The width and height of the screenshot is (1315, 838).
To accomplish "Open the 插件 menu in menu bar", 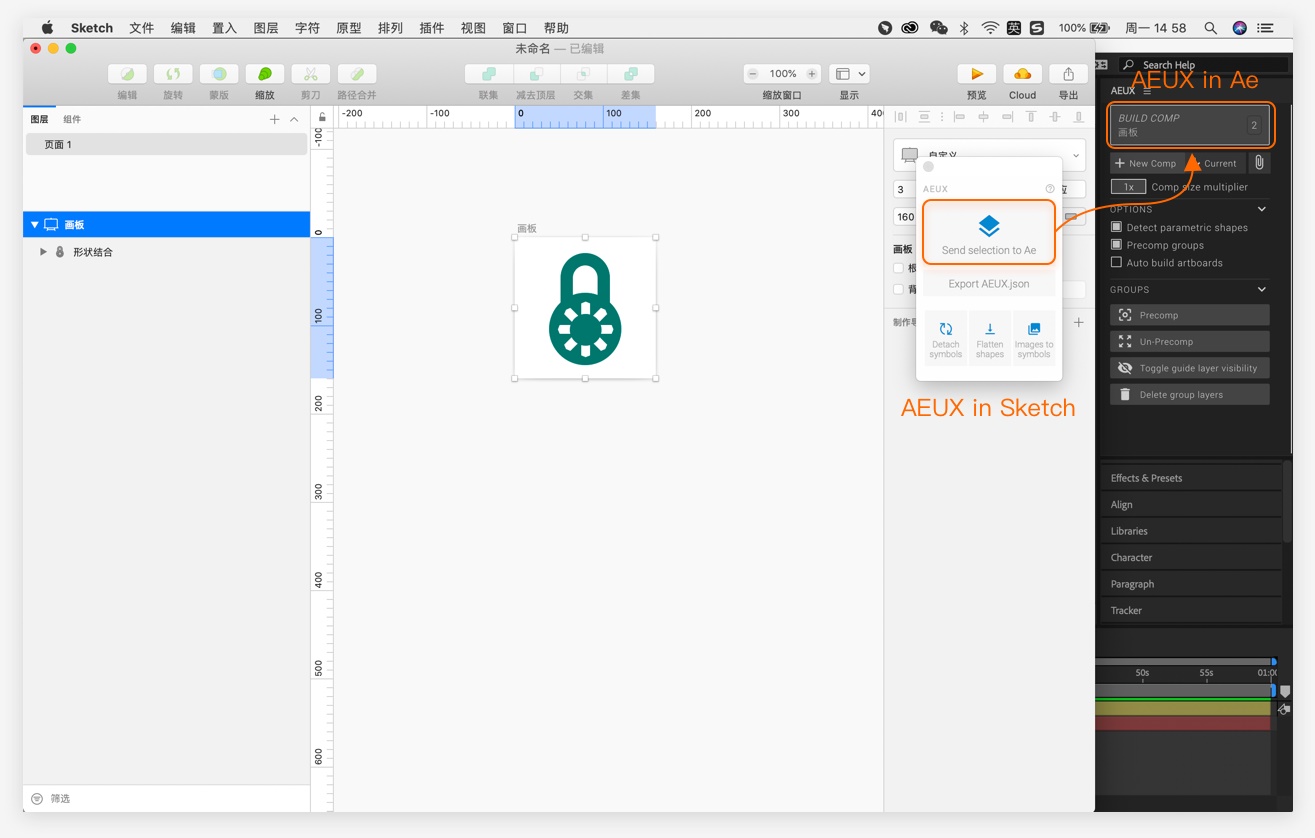I will pos(431,28).
